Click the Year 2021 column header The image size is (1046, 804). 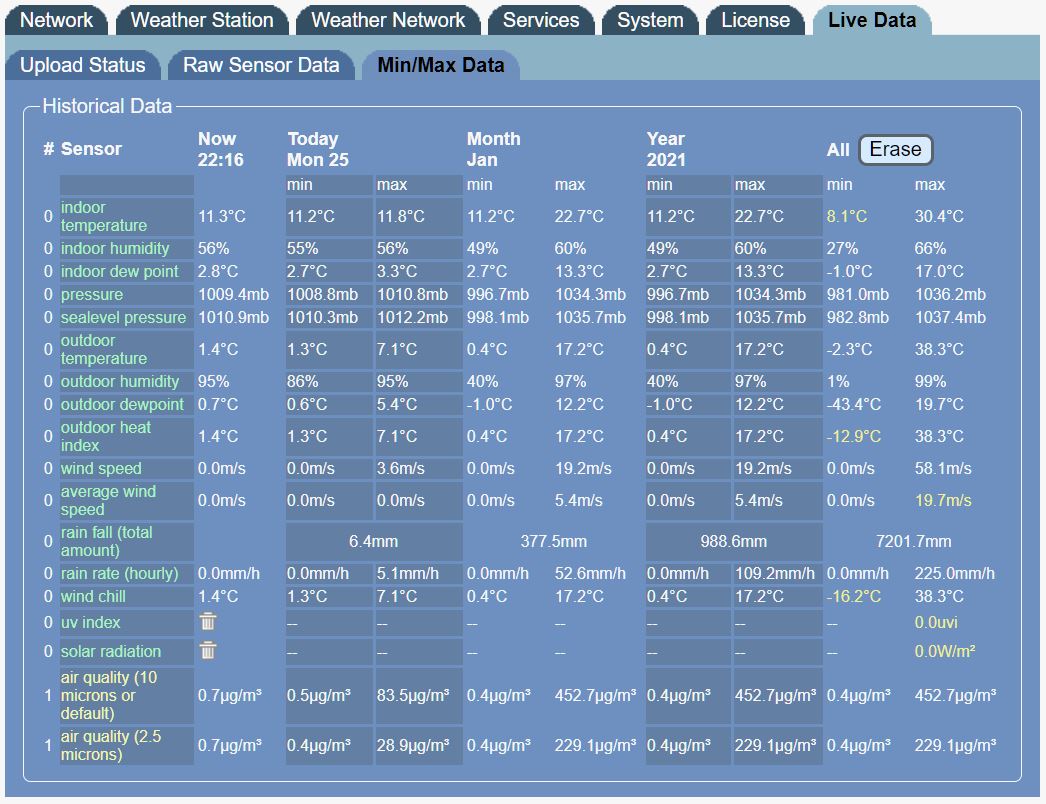[x=666, y=149]
